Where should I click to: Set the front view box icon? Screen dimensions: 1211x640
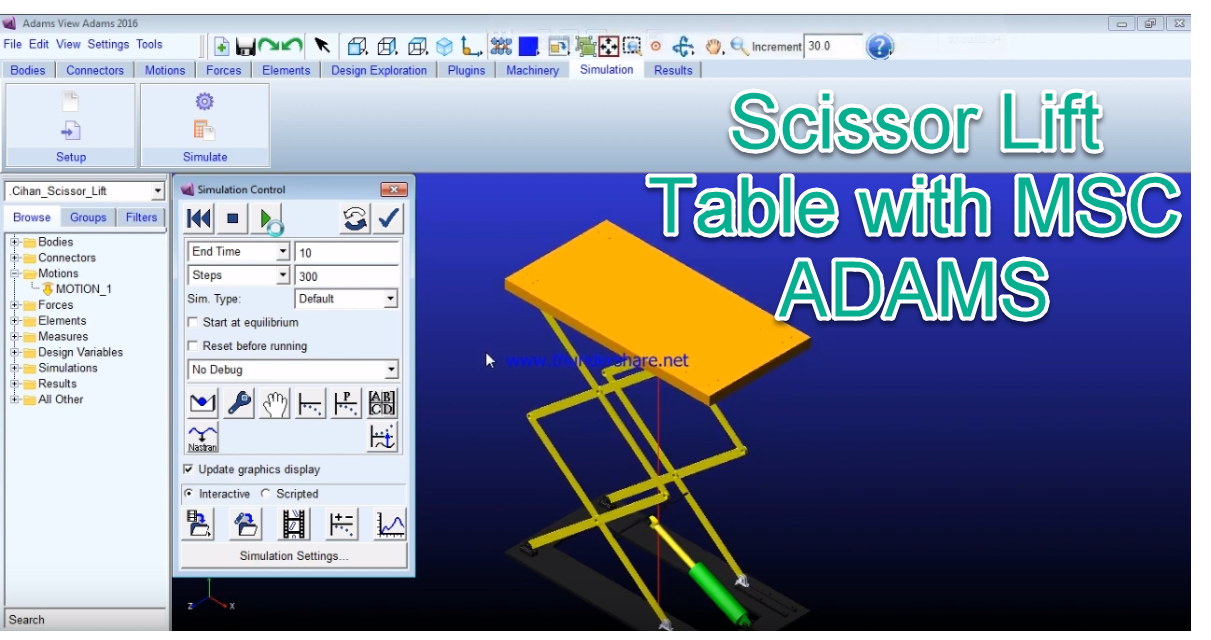tap(358, 46)
